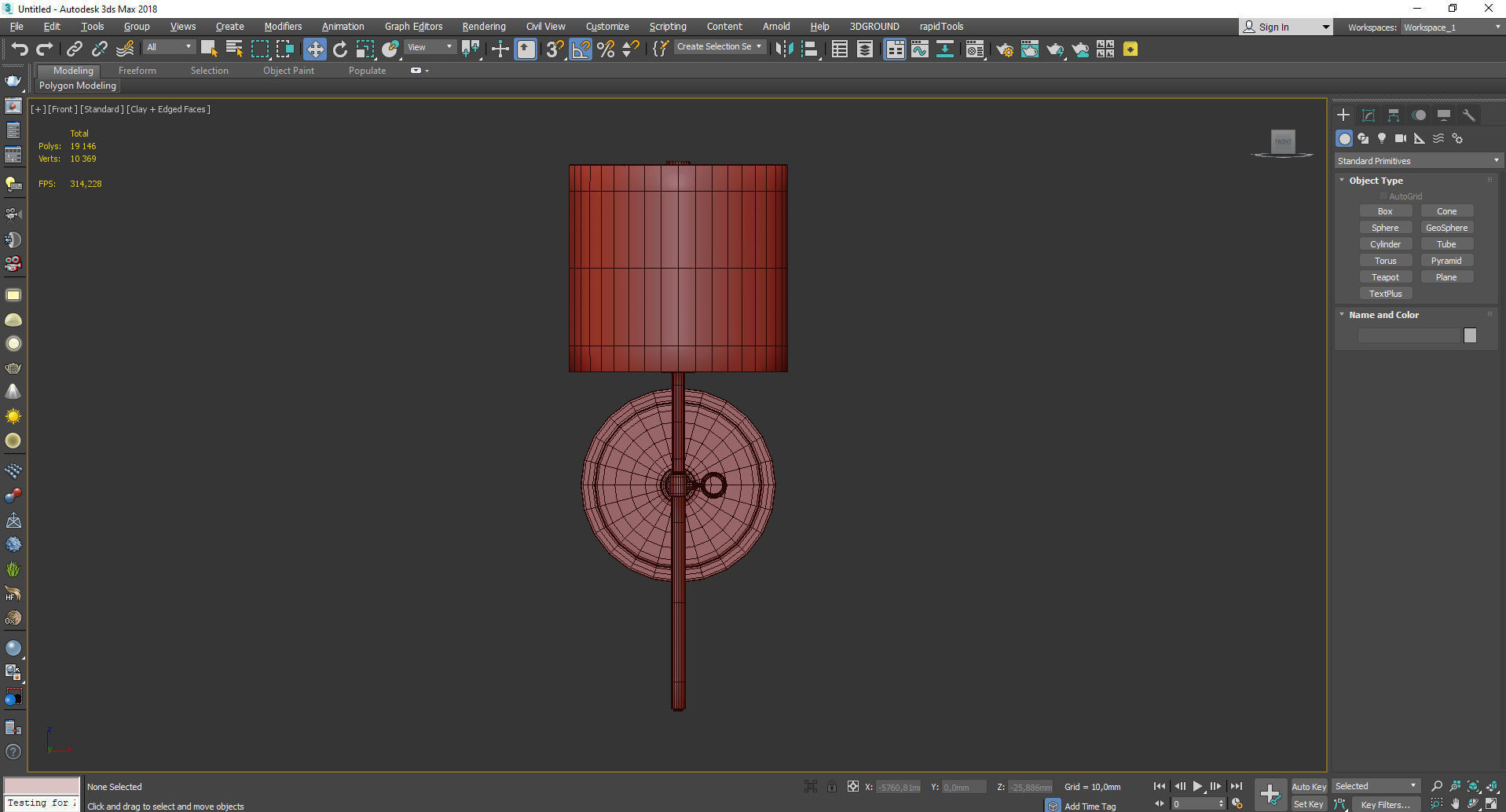Create a Teapot primitive
Image resolution: width=1506 pixels, height=812 pixels.
pyautogui.click(x=1385, y=277)
